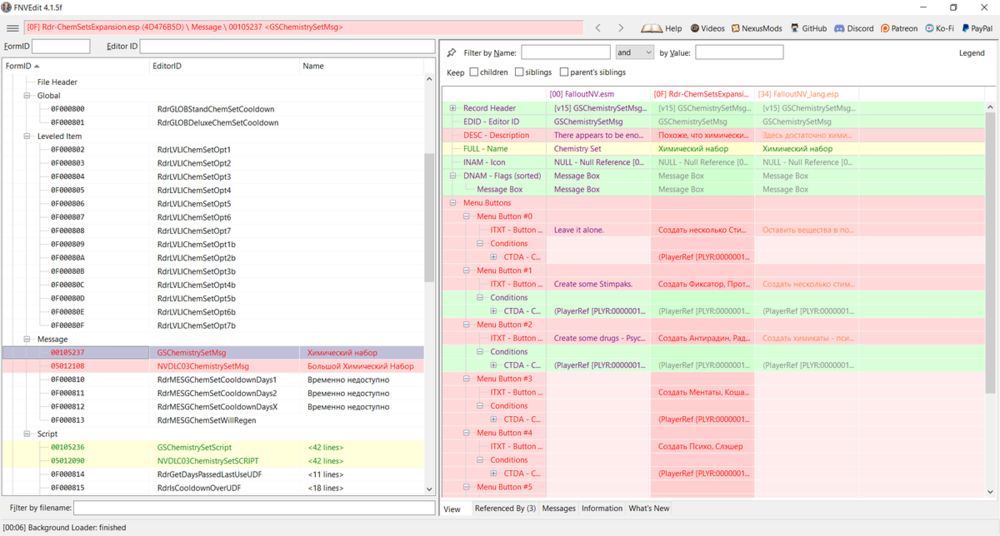
Task: Open the Videos link icon
Action: (695, 28)
